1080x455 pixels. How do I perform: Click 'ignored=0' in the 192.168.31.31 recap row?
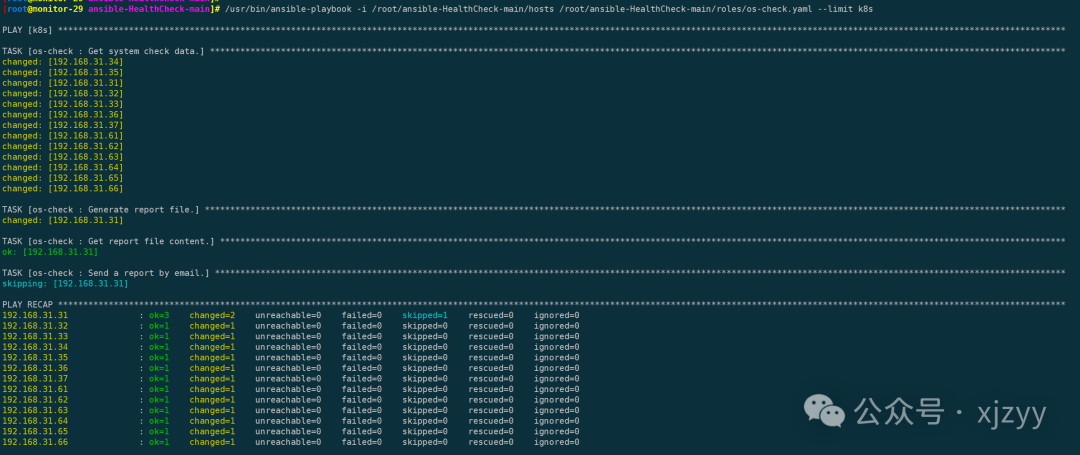[557, 315]
